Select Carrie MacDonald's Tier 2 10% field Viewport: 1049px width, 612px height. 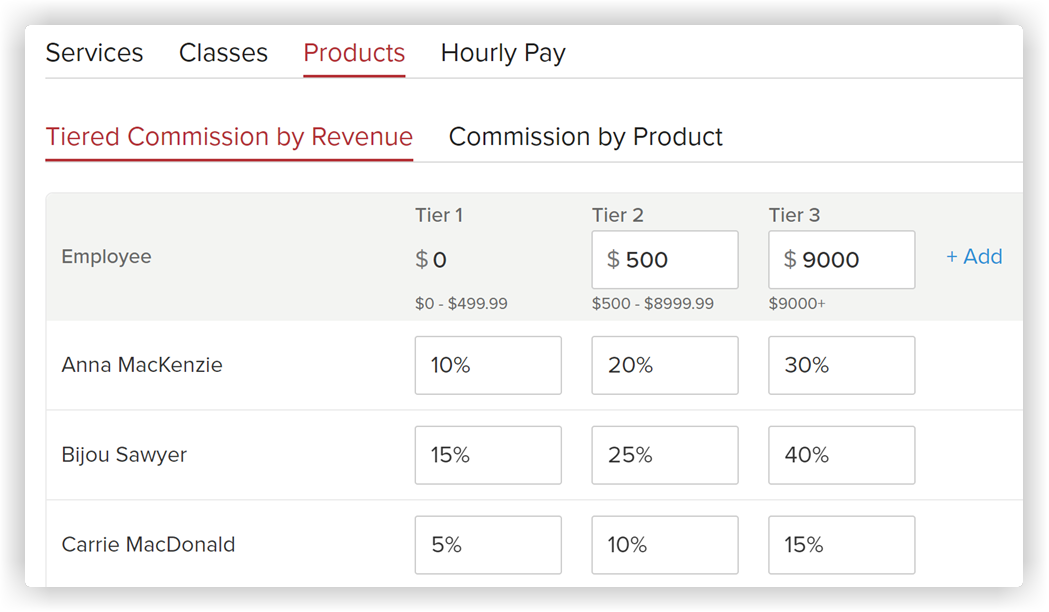665,544
